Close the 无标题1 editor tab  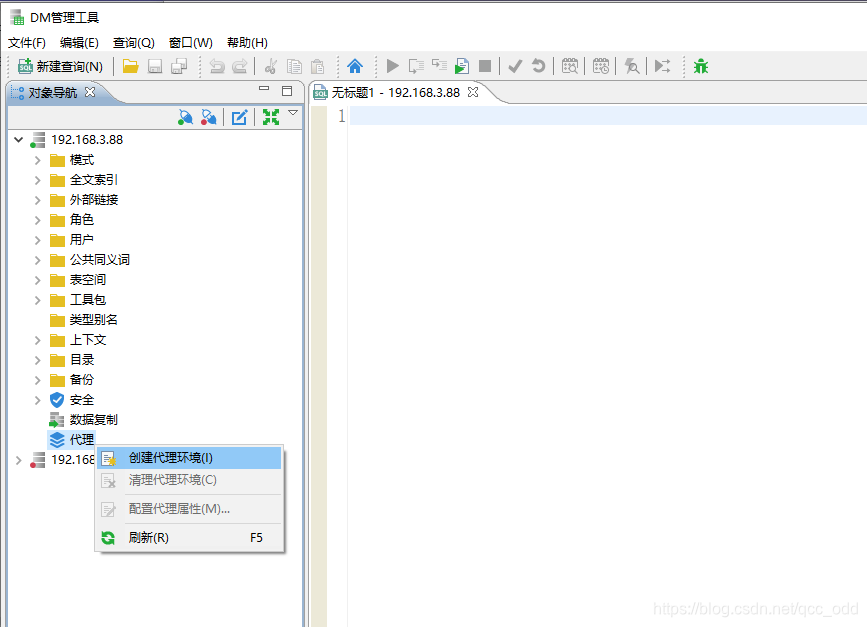click(x=473, y=92)
